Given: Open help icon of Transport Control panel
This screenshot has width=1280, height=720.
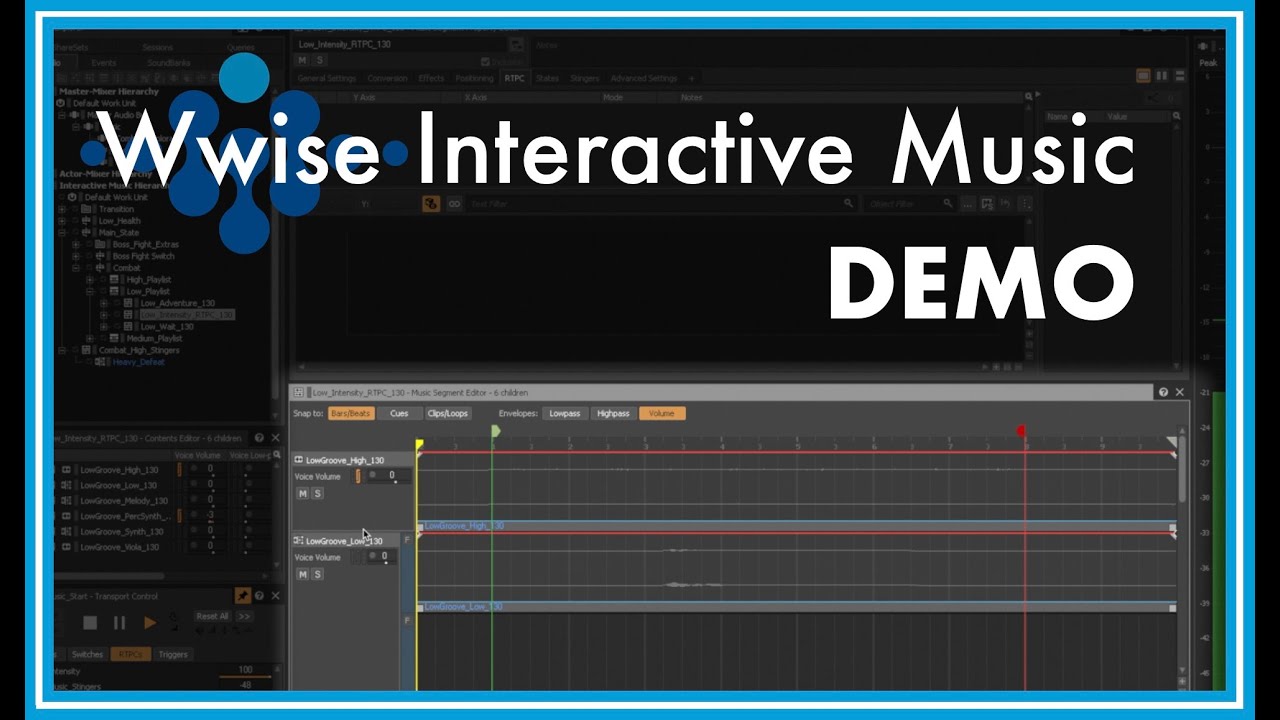Looking at the screenshot, I should (259, 595).
